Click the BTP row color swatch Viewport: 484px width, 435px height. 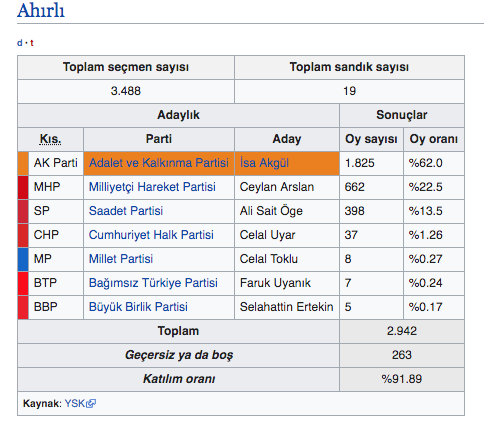click(x=23, y=283)
